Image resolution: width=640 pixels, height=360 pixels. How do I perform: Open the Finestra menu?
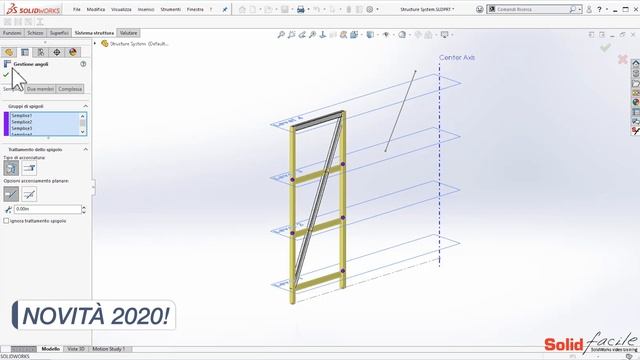[195, 9]
